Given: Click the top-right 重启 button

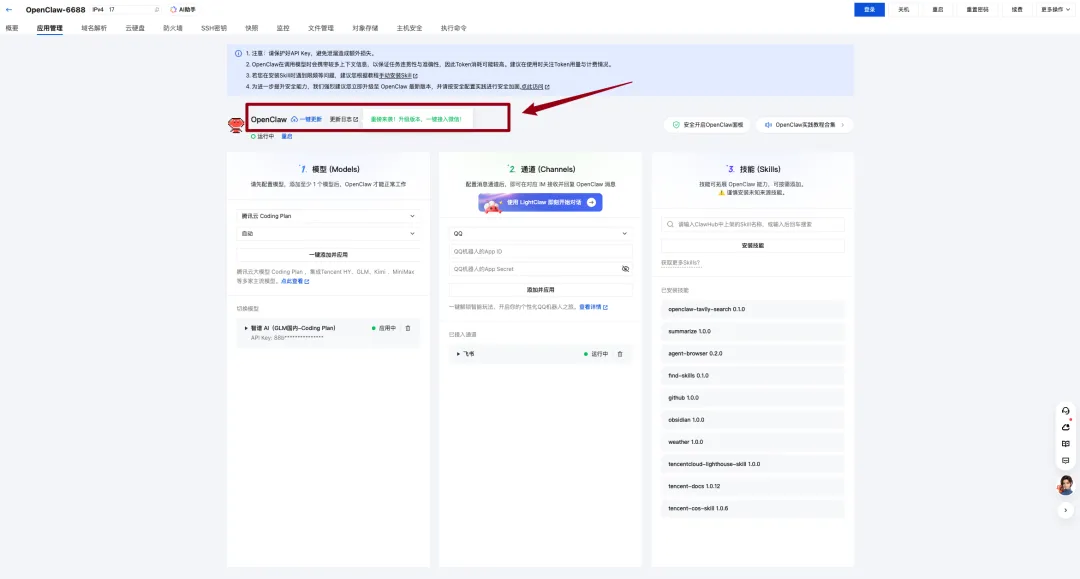Looking at the screenshot, I should [x=937, y=10].
